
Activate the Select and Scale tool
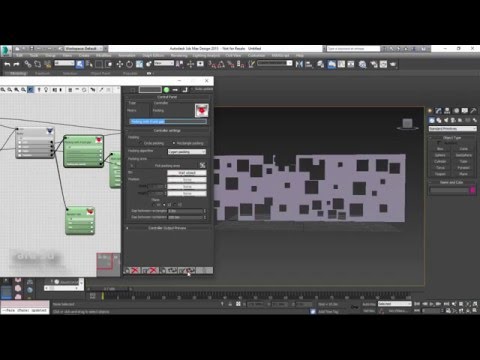(139, 64)
